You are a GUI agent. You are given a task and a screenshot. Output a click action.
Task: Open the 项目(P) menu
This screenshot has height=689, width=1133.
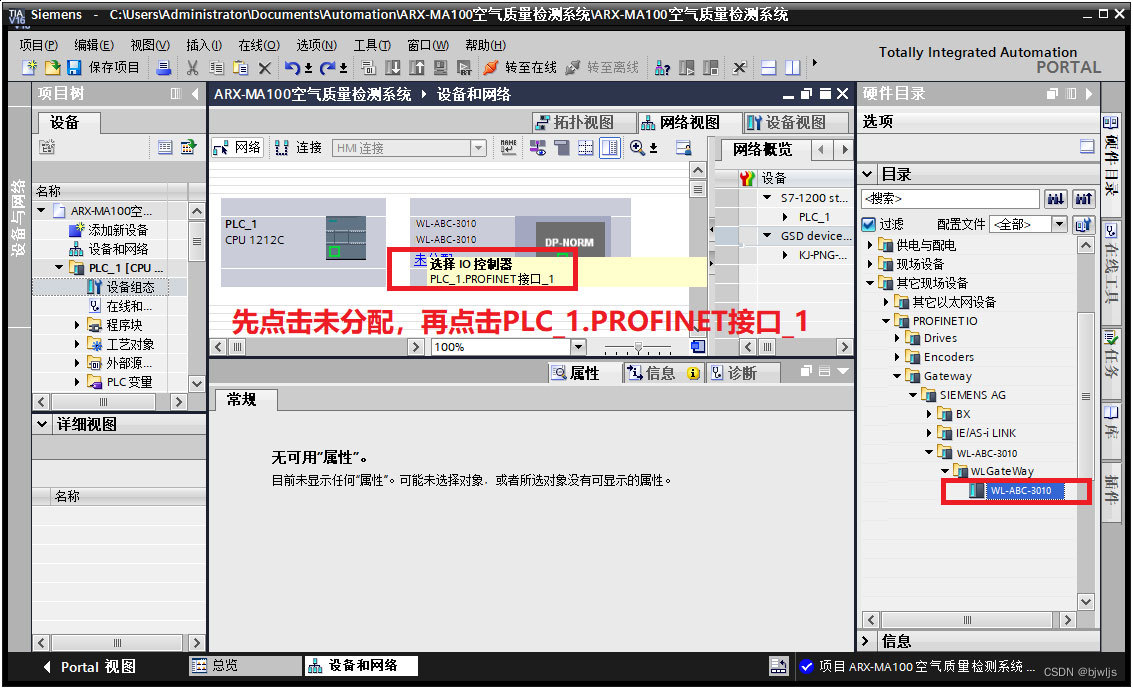(x=38, y=45)
